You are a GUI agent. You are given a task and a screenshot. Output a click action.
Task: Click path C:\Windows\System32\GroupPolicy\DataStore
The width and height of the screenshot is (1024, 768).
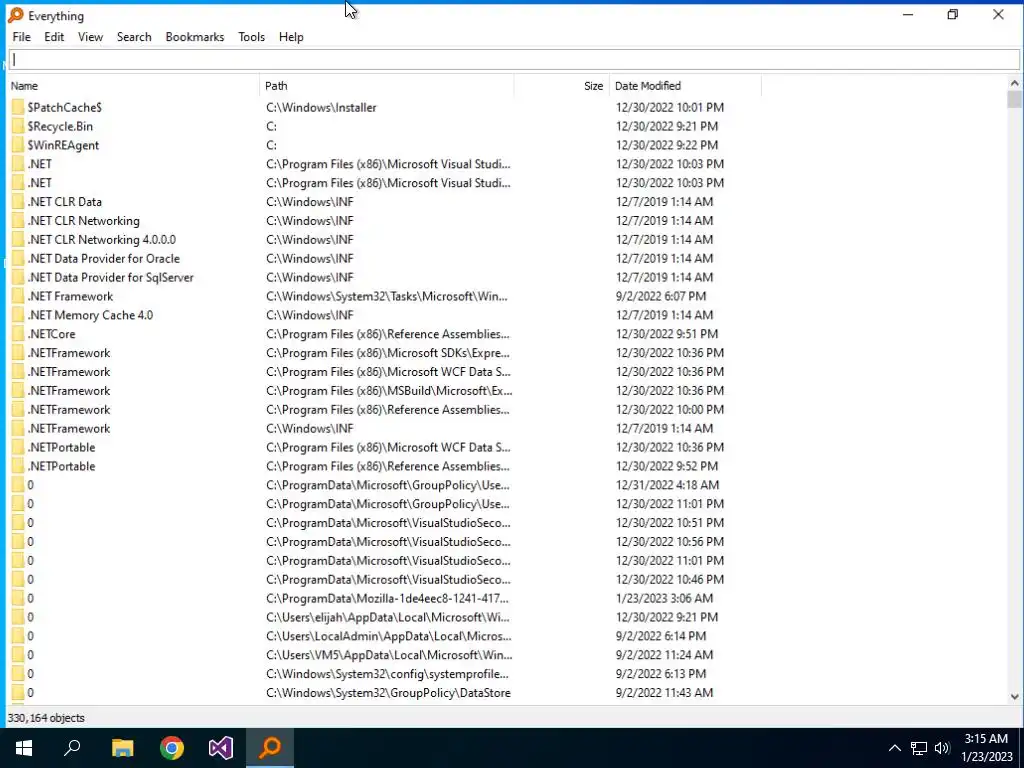389,693
